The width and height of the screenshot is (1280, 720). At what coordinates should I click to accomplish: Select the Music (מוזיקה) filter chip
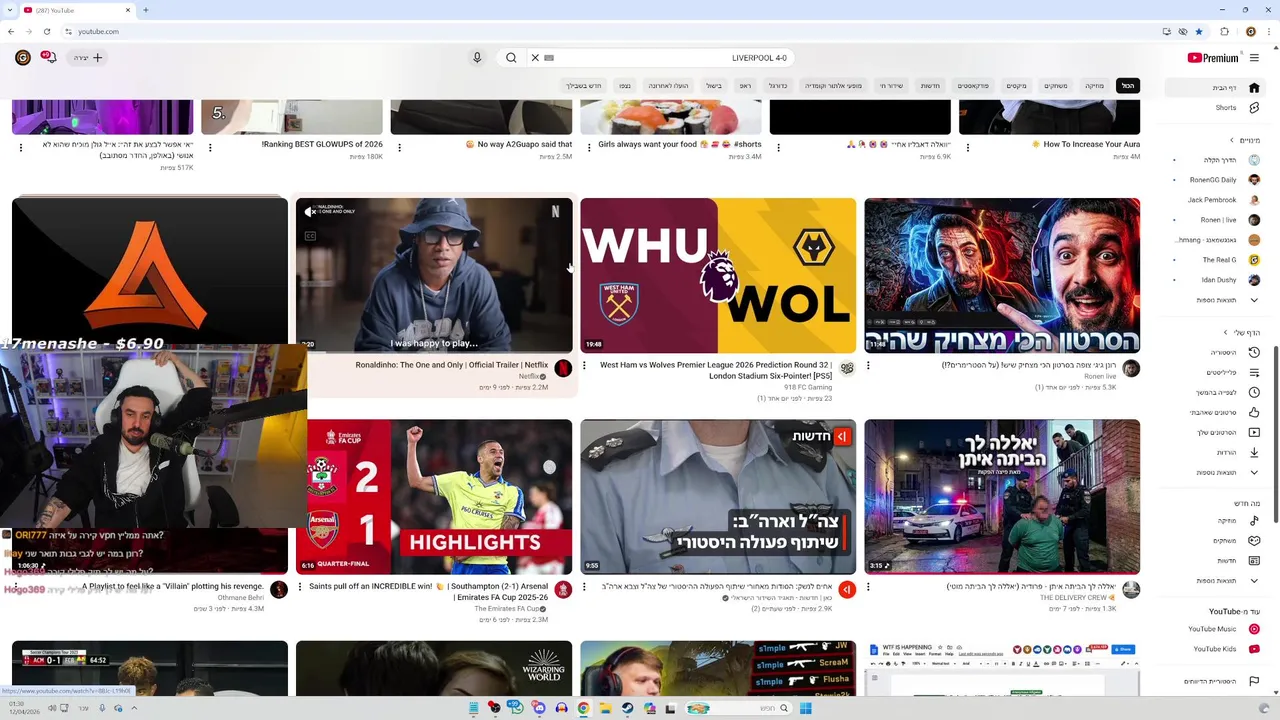pyautogui.click(x=1095, y=86)
